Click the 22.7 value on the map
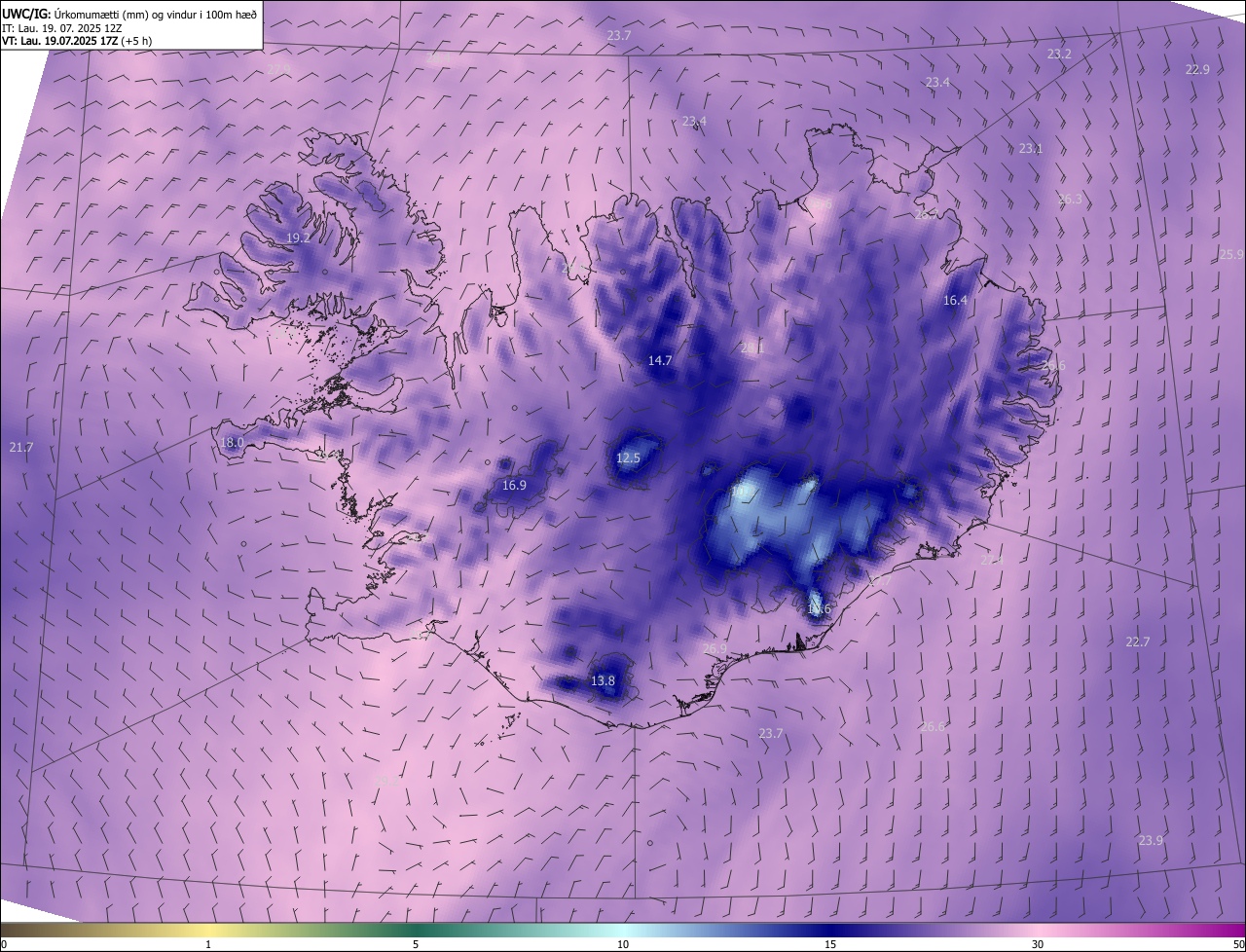This screenshot has height=952, width=1246. 1138,641
